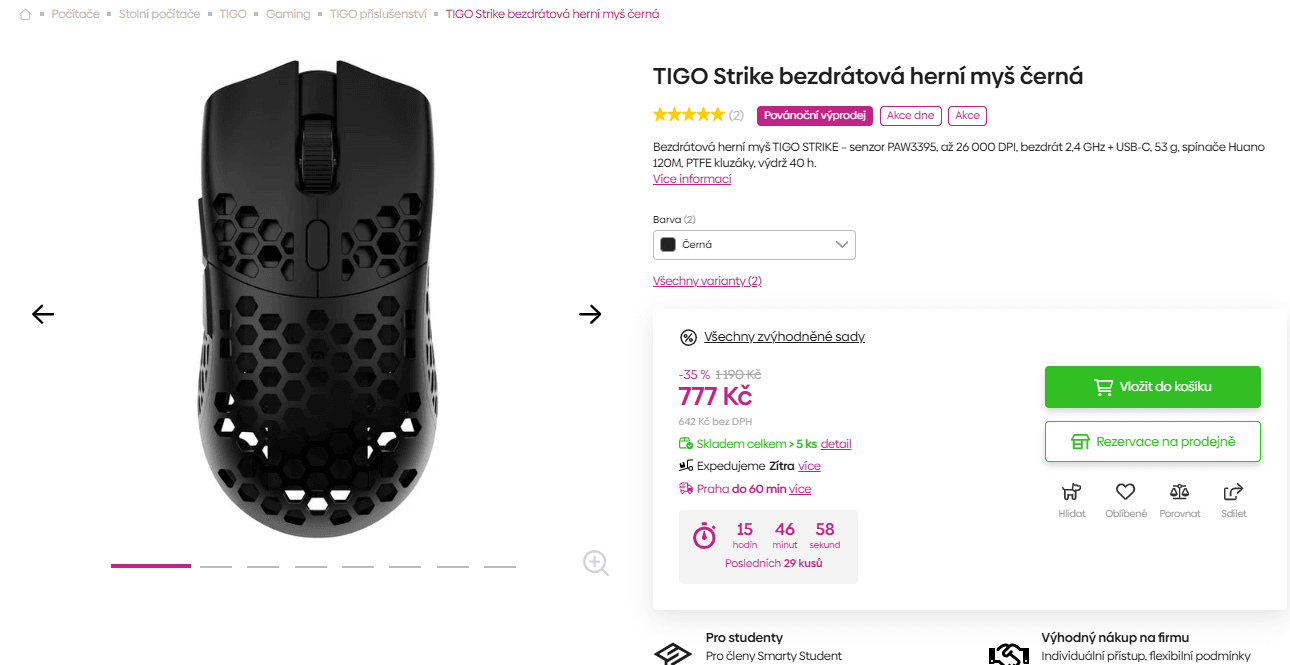Screen dimensions: 1290x665
Task: Show next product image arrow
Action: pos(590,314)
